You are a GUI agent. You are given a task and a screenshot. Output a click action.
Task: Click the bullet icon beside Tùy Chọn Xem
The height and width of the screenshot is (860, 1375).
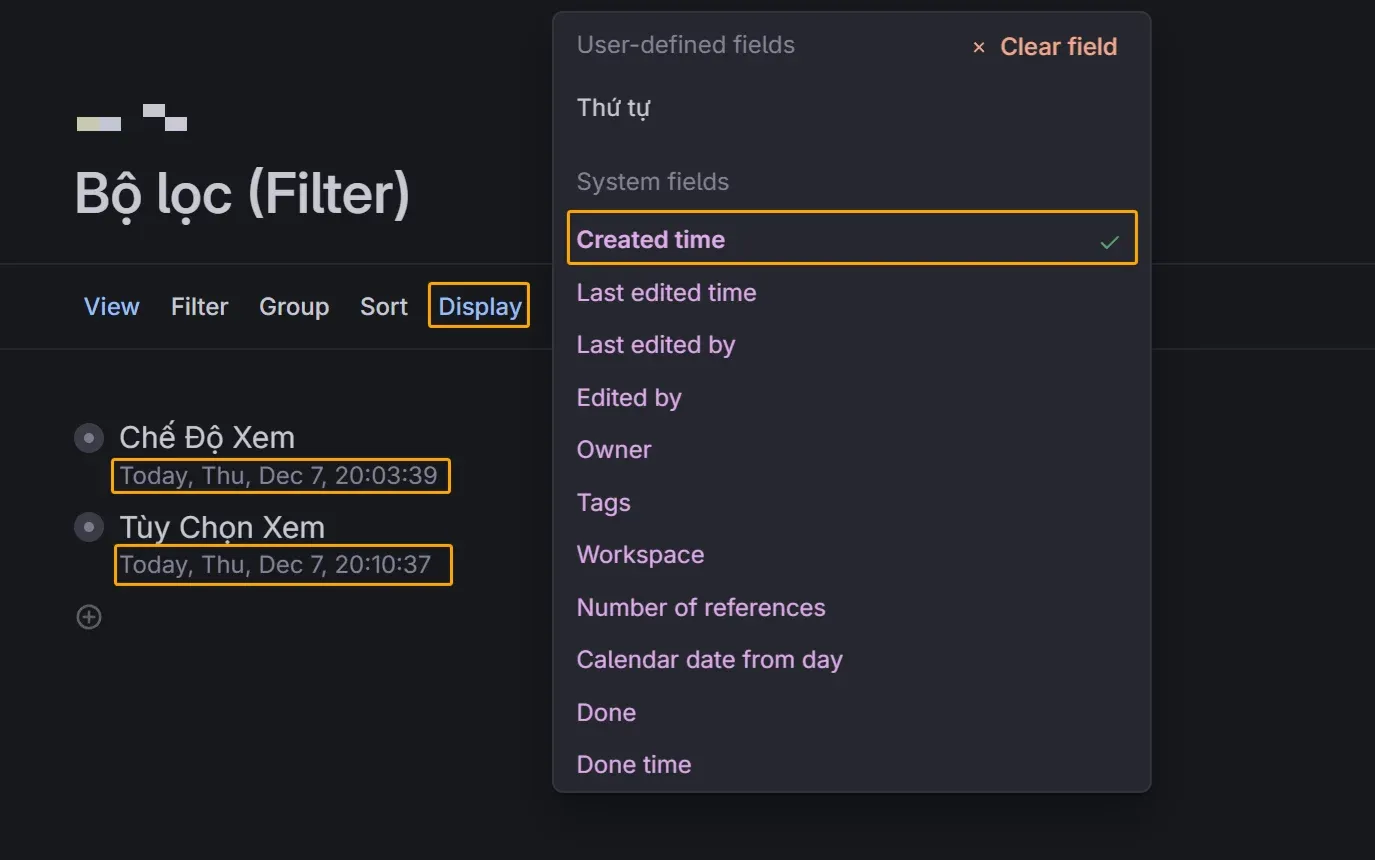(89, 527)
